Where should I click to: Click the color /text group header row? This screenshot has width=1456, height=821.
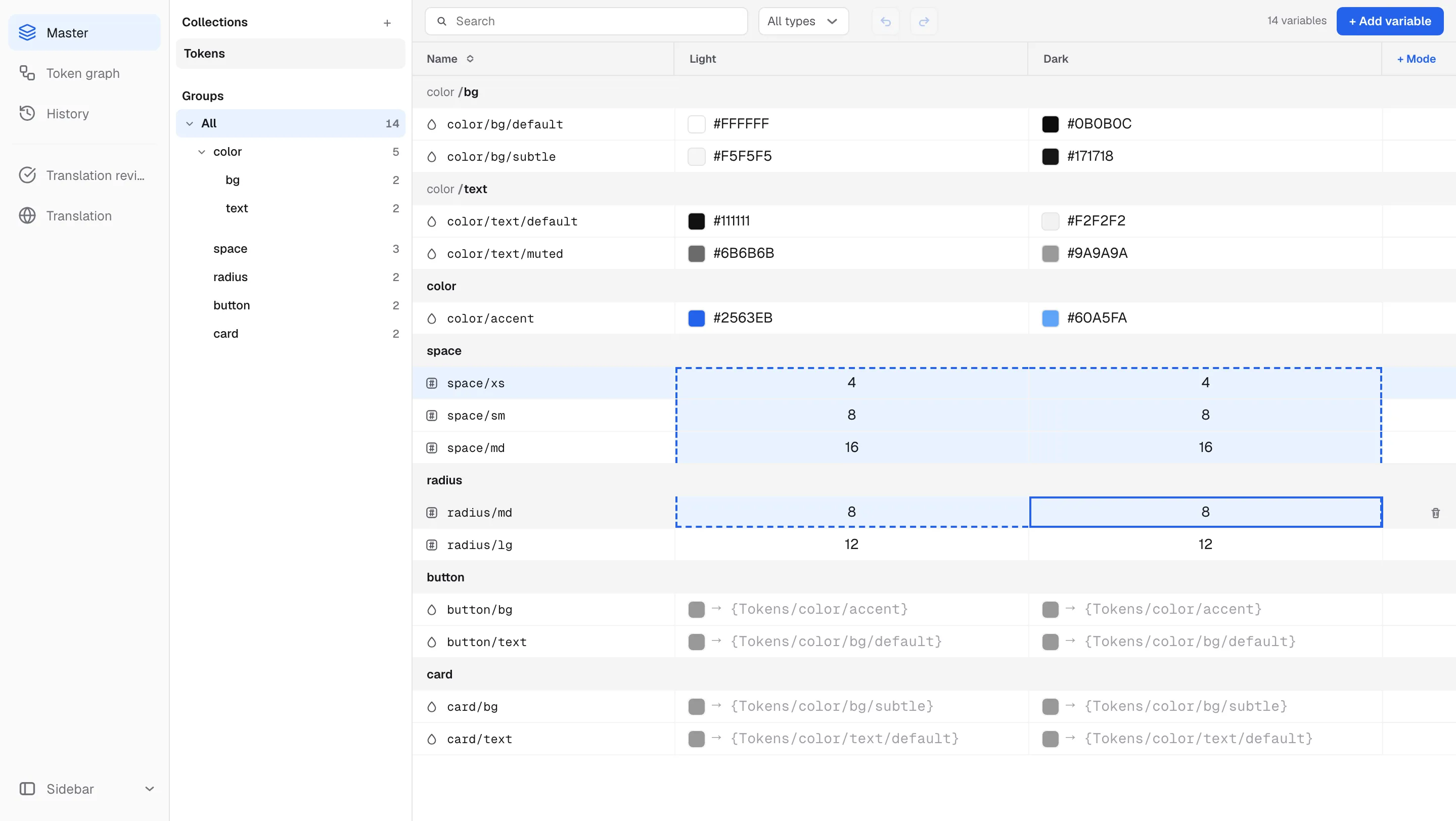(x=934, y=189)
